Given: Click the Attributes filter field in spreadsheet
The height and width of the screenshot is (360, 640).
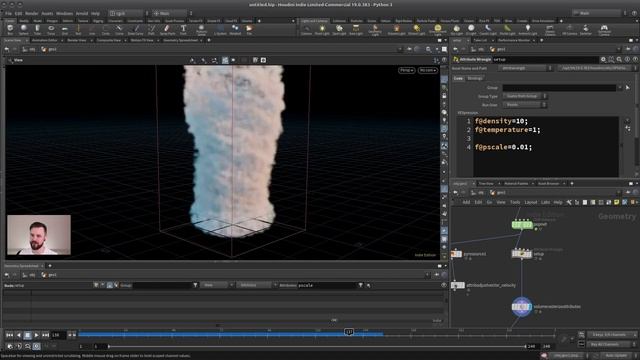Looking at the screenshot, I should 327,285.
